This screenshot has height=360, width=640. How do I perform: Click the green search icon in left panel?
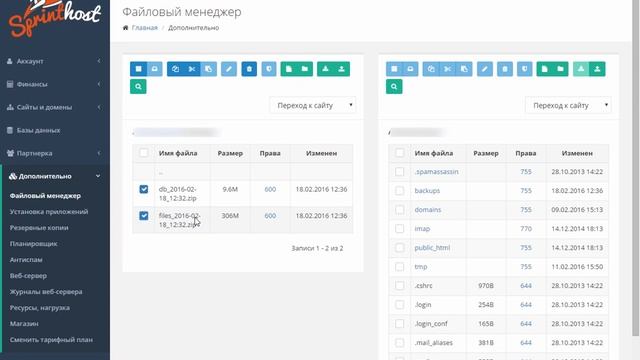pos(138,87)
